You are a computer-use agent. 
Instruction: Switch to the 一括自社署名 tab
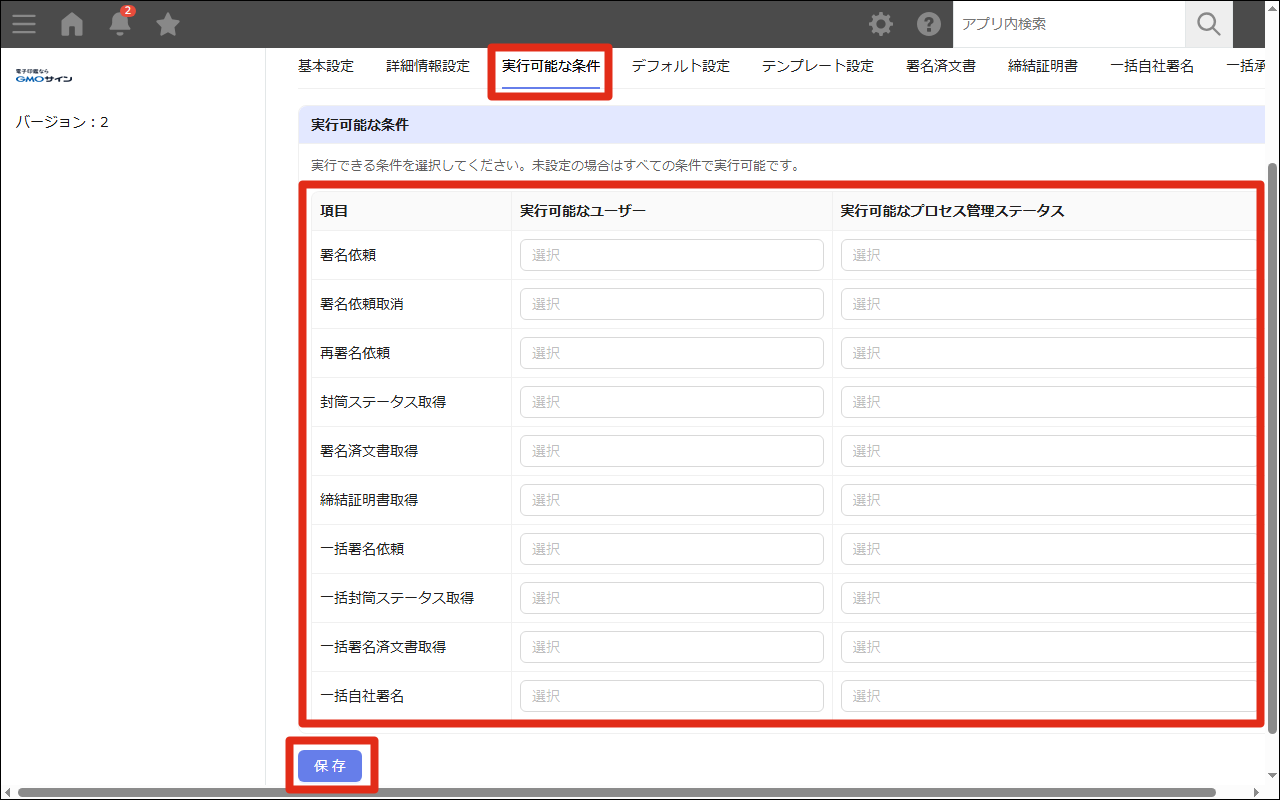[1152, 66]
